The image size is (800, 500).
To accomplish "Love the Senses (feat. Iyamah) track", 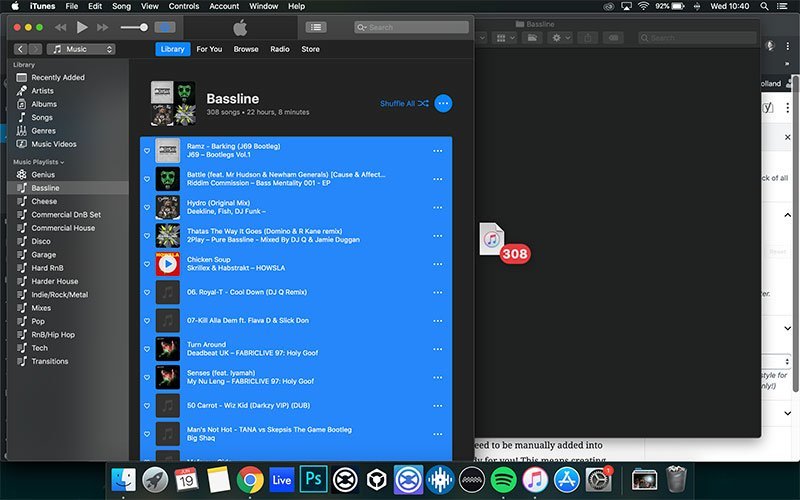I will coord(147,378).
